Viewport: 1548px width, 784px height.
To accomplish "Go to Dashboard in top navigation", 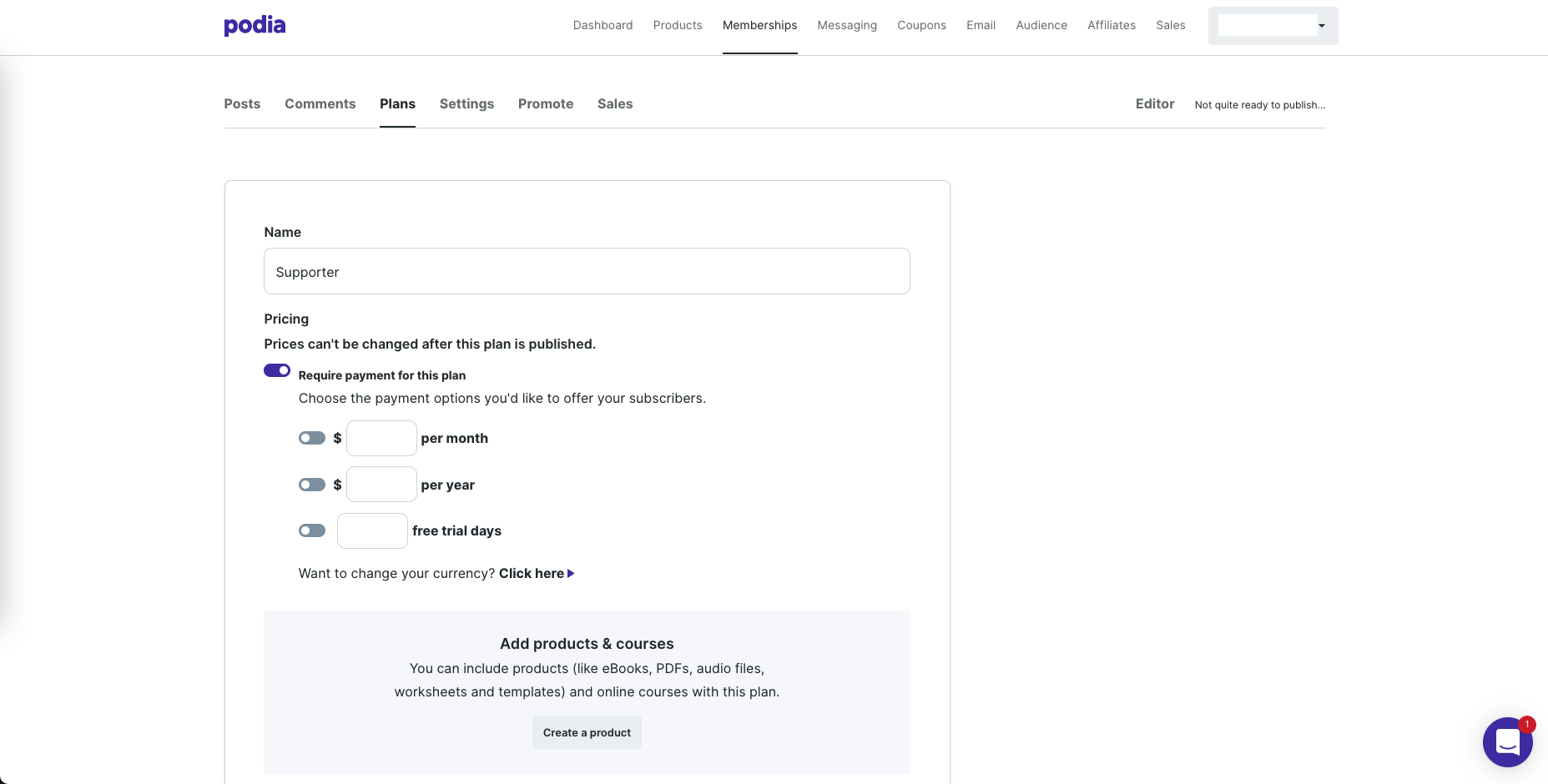I will [x=603, y=25].
